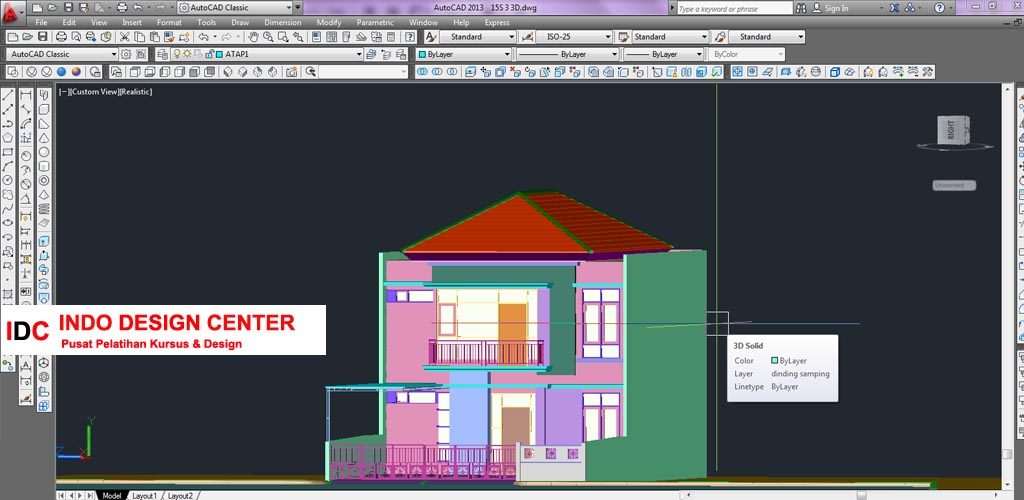This screenshot has height=500, width=1024.
Task: Switch to Layout1 tab
Action: coord(144,495)
